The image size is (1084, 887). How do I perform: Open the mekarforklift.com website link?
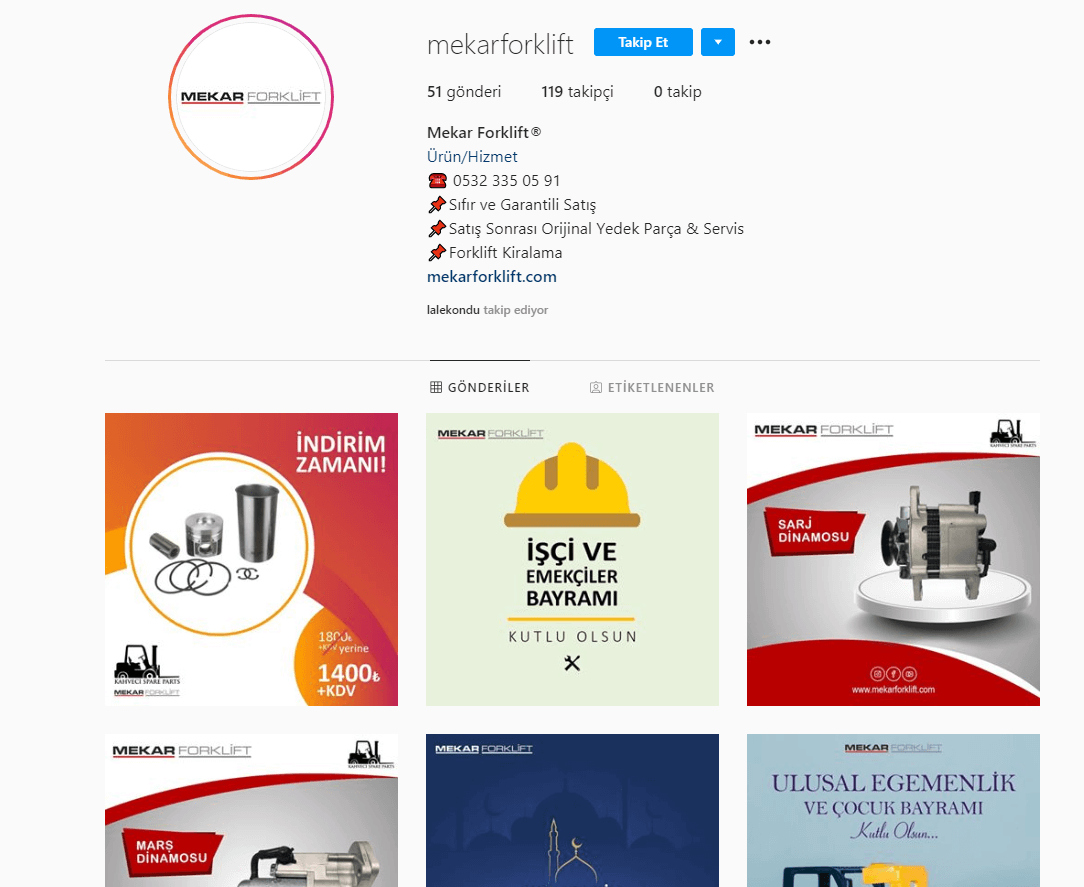click(492, 277)
